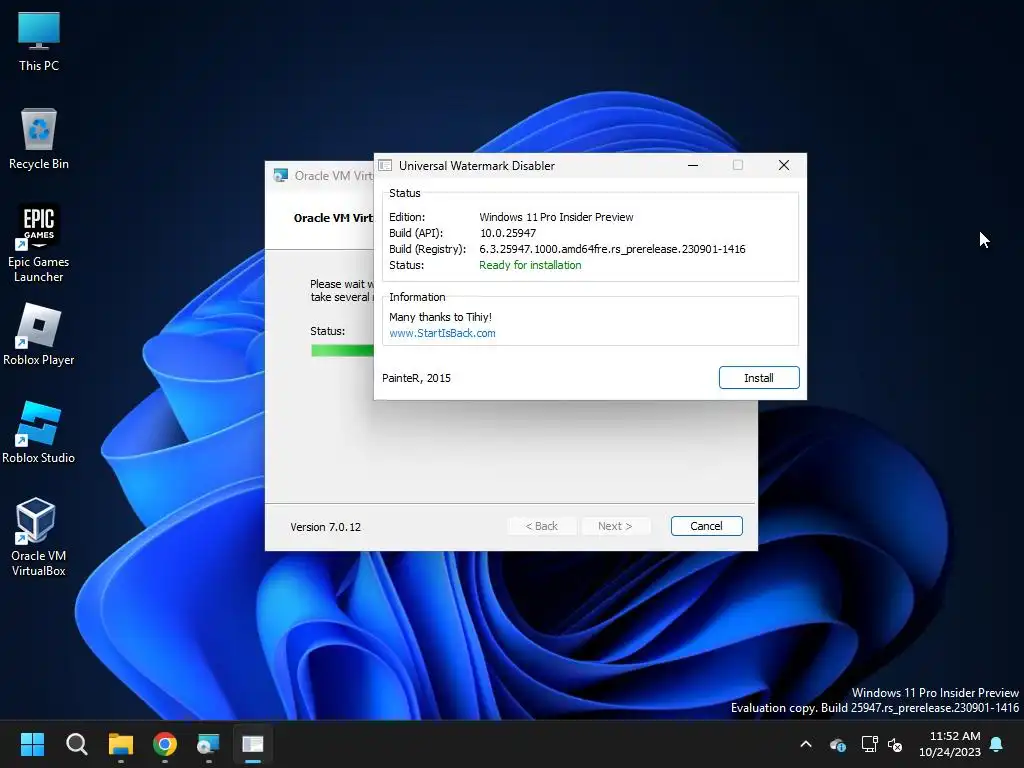Viewport: 1024px width, 768px height.
Task: Open the Recycle Bin desktop icon
Action: pyautogui.click(x=39, y=139)
